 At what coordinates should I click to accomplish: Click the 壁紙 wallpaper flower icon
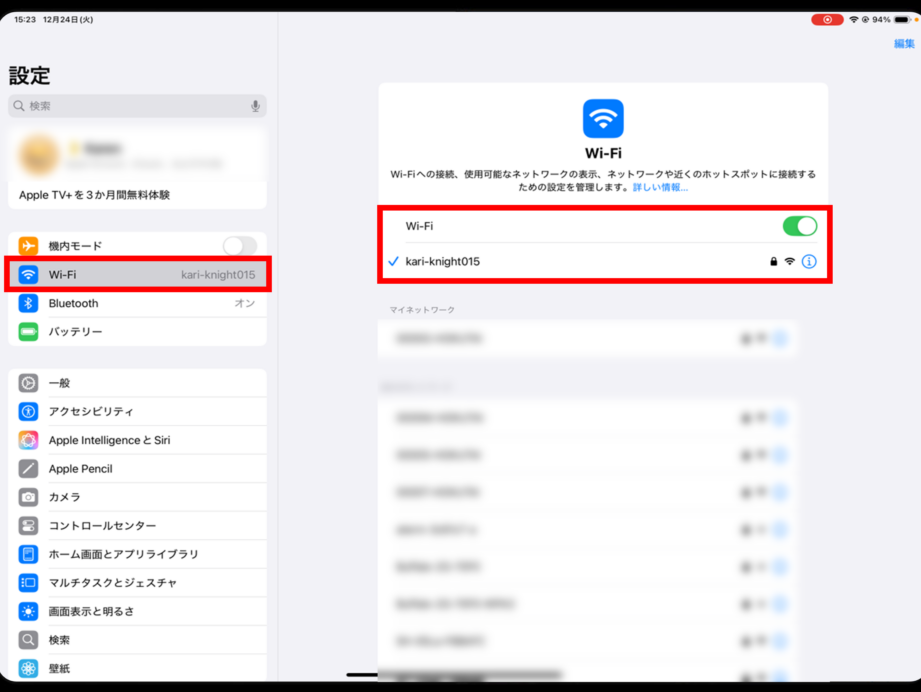point(28,669)
